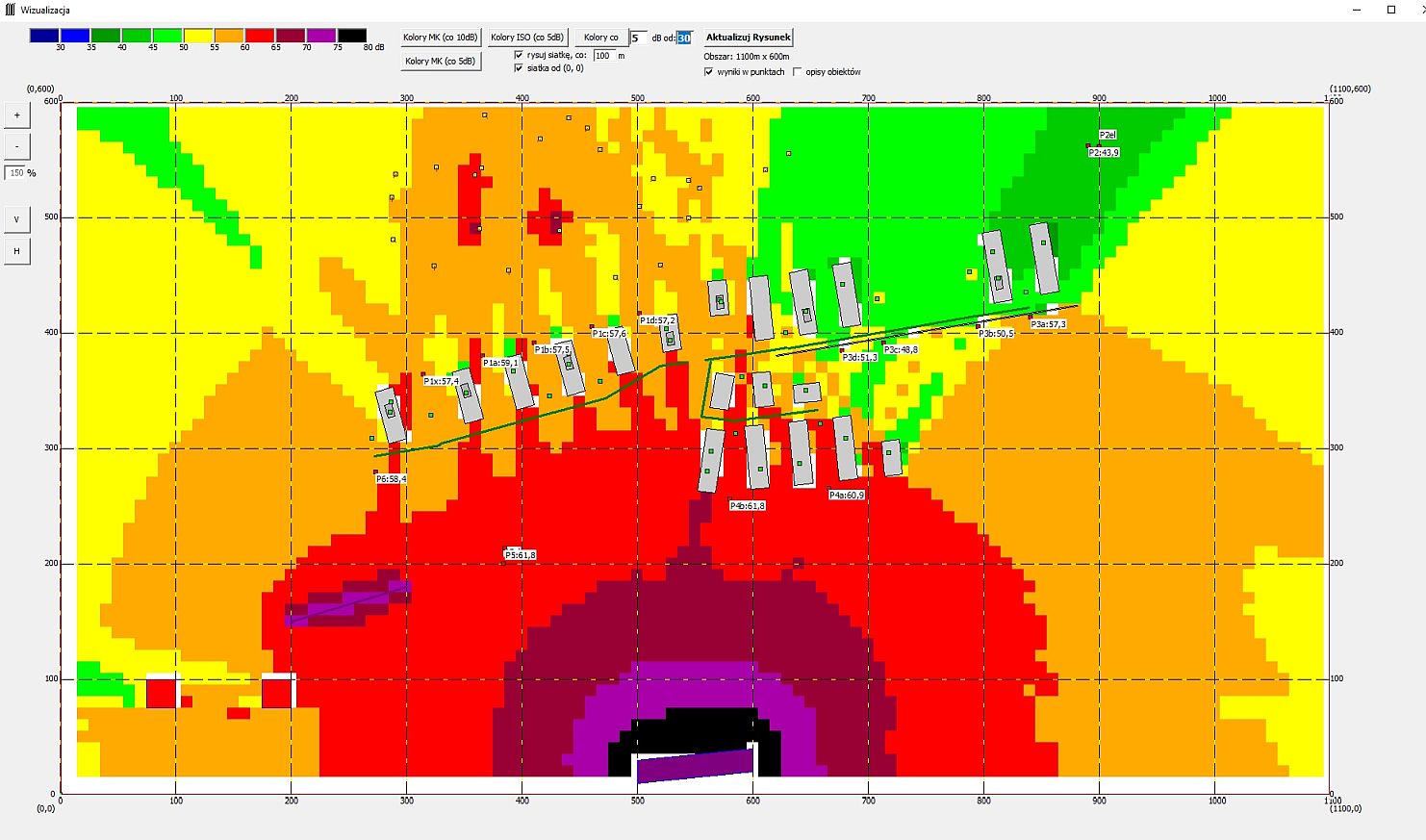Click the red 60-65 dB legend swatch
This screenshot has width=1426, height=840.
(260, 36)
